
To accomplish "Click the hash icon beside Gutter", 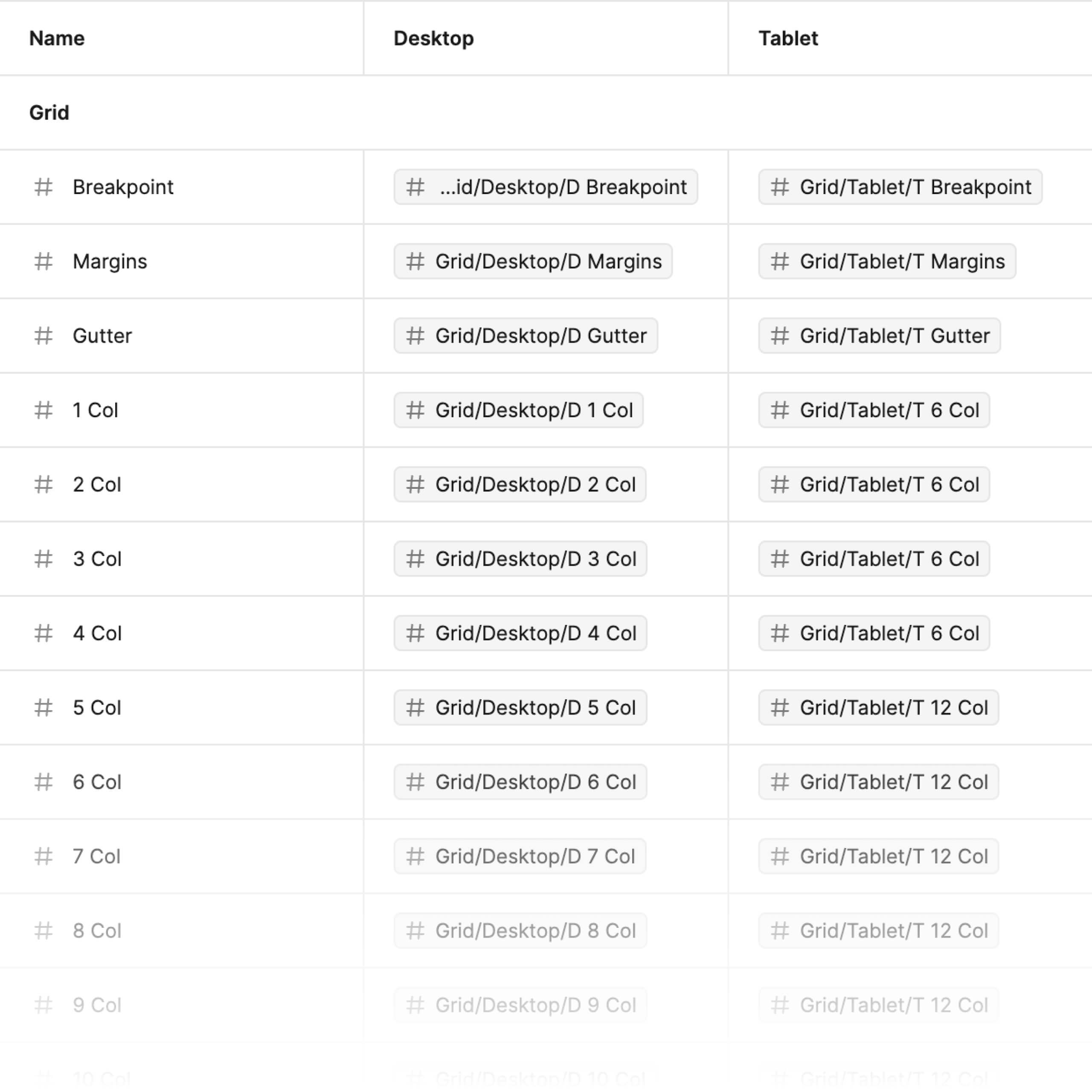I will (44, 336).
